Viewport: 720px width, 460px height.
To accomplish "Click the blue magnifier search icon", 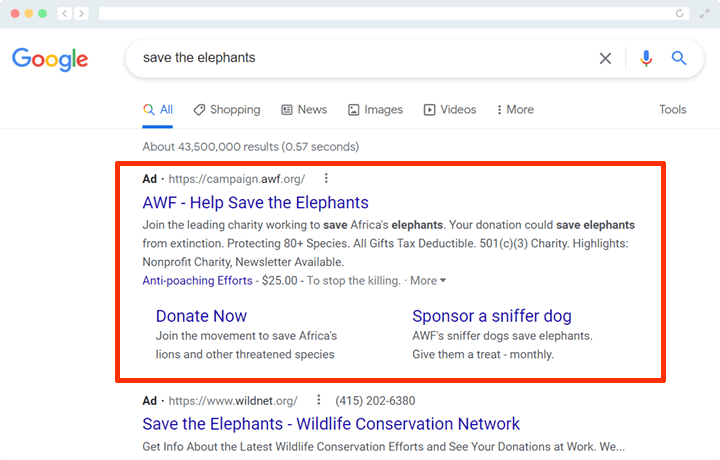I will [x=679, y=58].
